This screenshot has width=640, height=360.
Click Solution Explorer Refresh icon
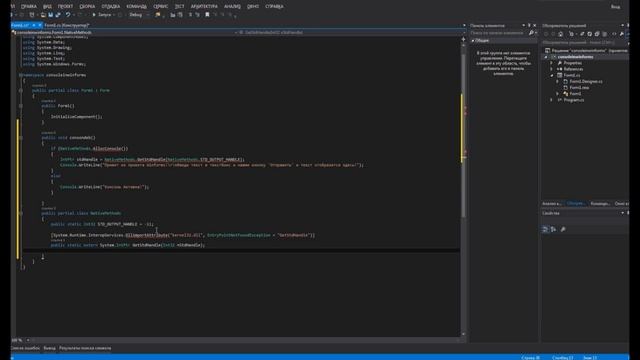click(589, 34)
